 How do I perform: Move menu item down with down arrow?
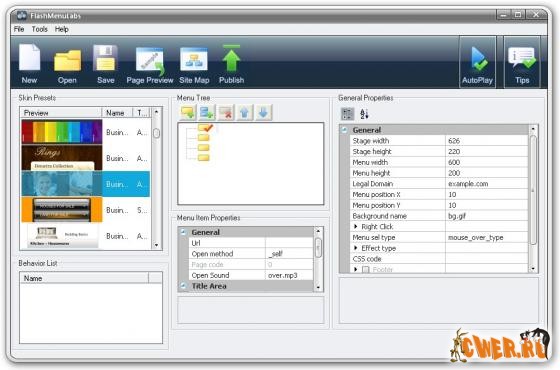[x=263, y=112]
